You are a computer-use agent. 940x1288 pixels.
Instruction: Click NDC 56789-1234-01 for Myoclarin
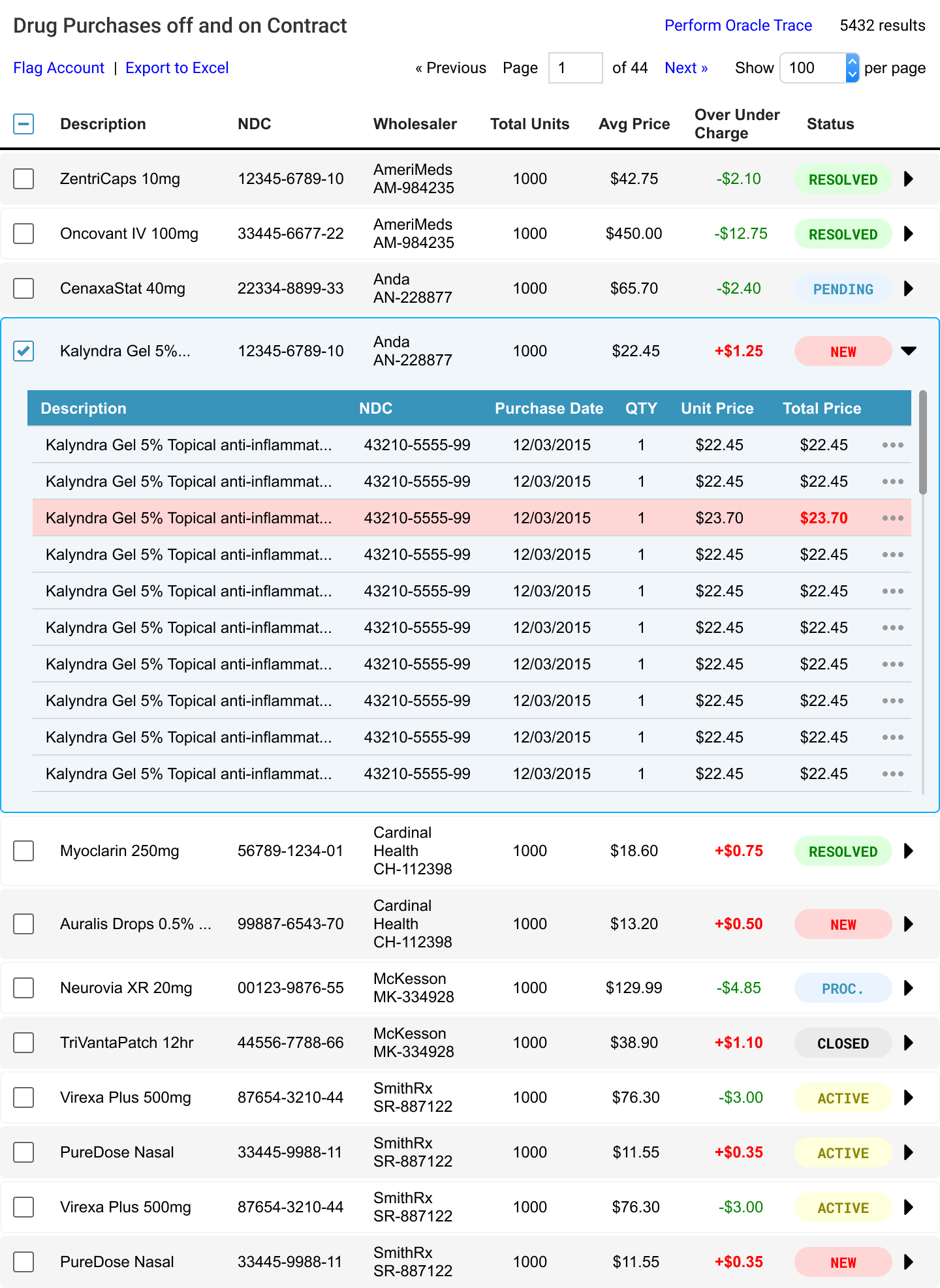point(290,851)
